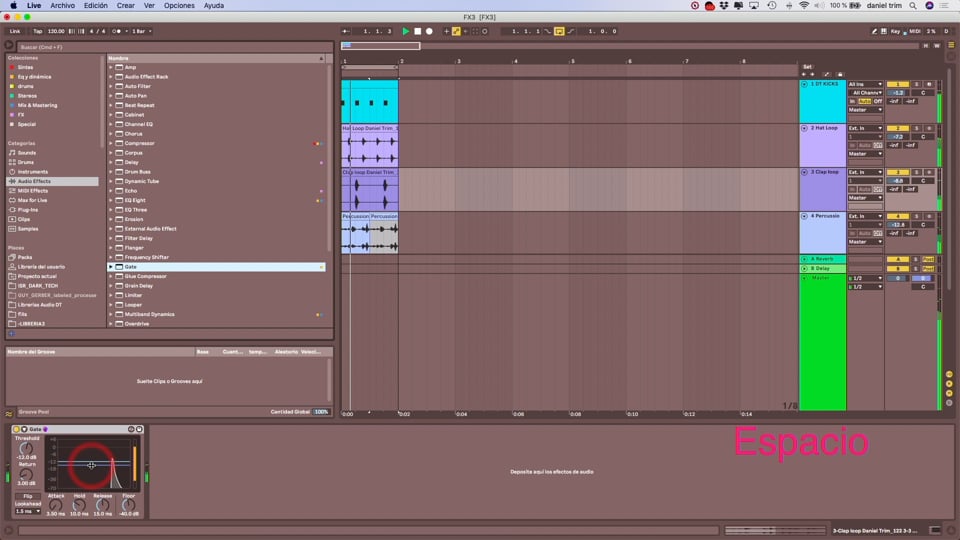The width and height of the screenshot is (960, 540).
Task: Open the Spotlight search icon
Action: pyautogui.click(x=913, y=6)
